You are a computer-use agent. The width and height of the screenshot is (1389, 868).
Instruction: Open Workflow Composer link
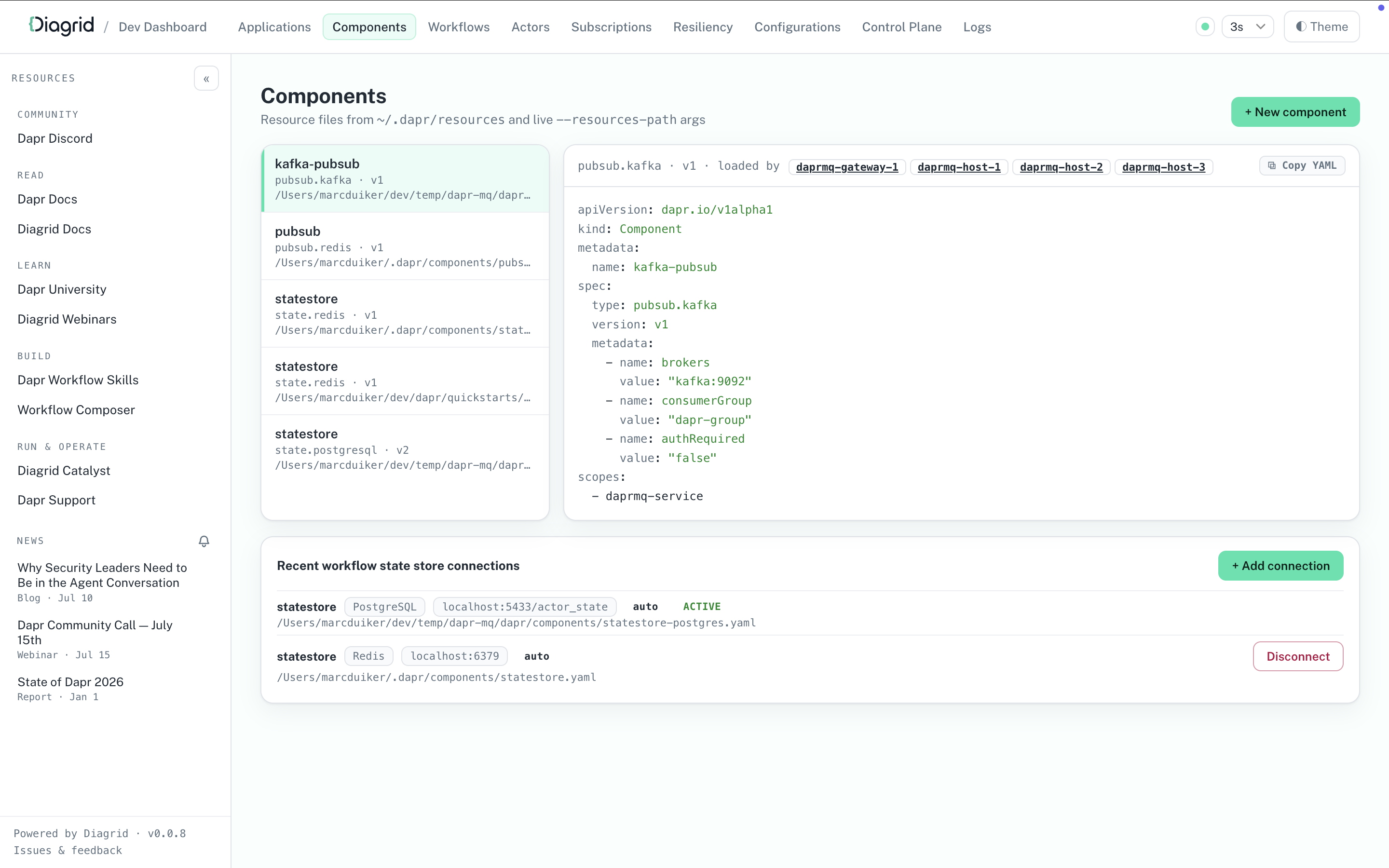[x=76, y=410]
